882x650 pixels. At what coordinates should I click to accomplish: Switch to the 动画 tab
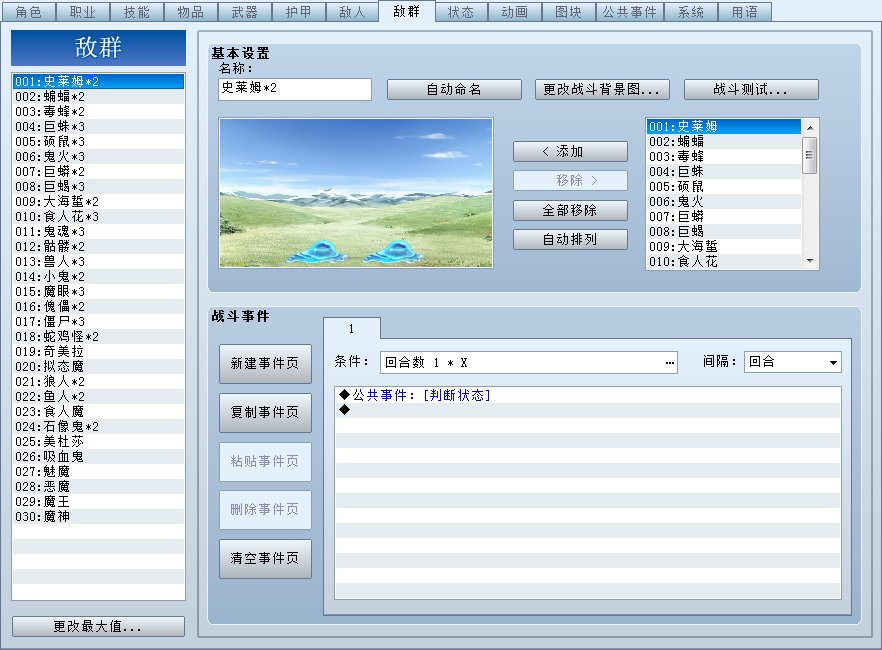(515, 12)
